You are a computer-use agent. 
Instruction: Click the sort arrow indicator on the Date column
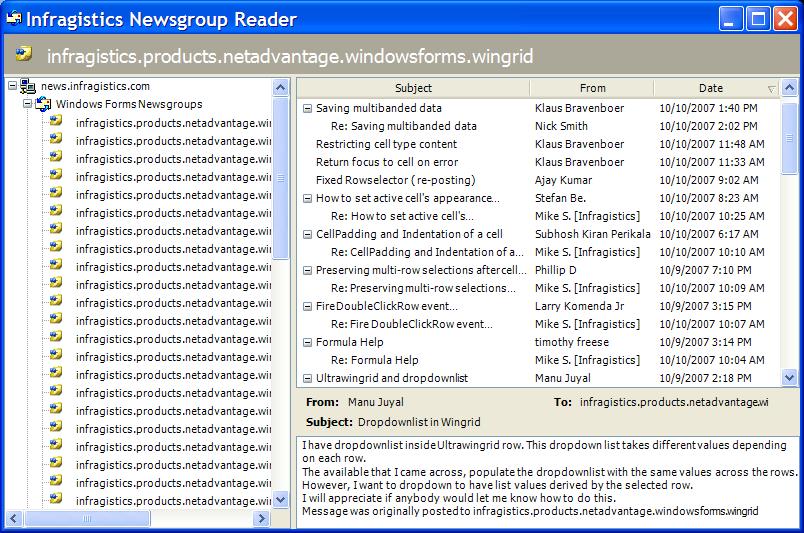click(x=771, y=89)
